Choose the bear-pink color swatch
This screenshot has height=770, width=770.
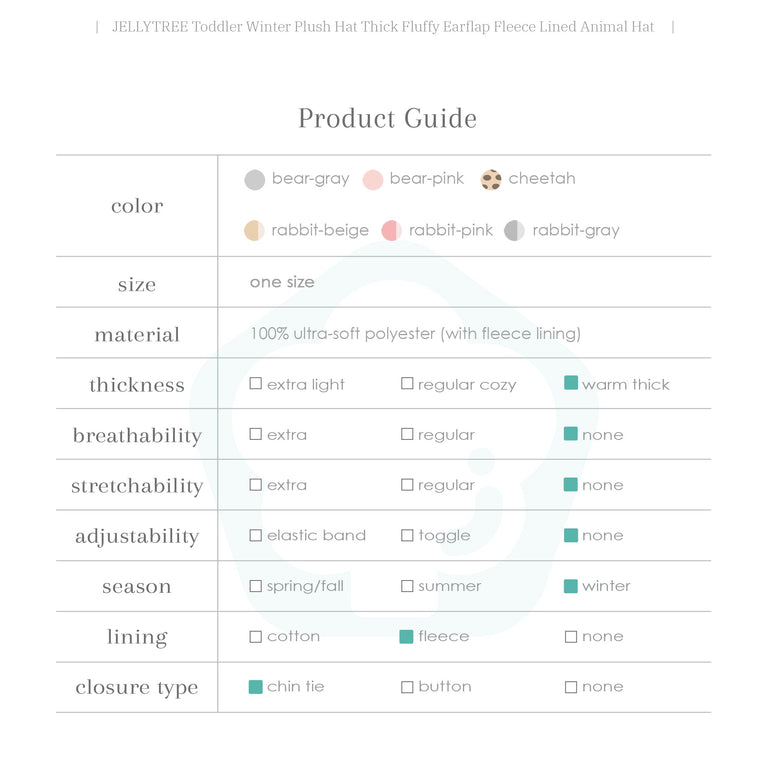373,180
